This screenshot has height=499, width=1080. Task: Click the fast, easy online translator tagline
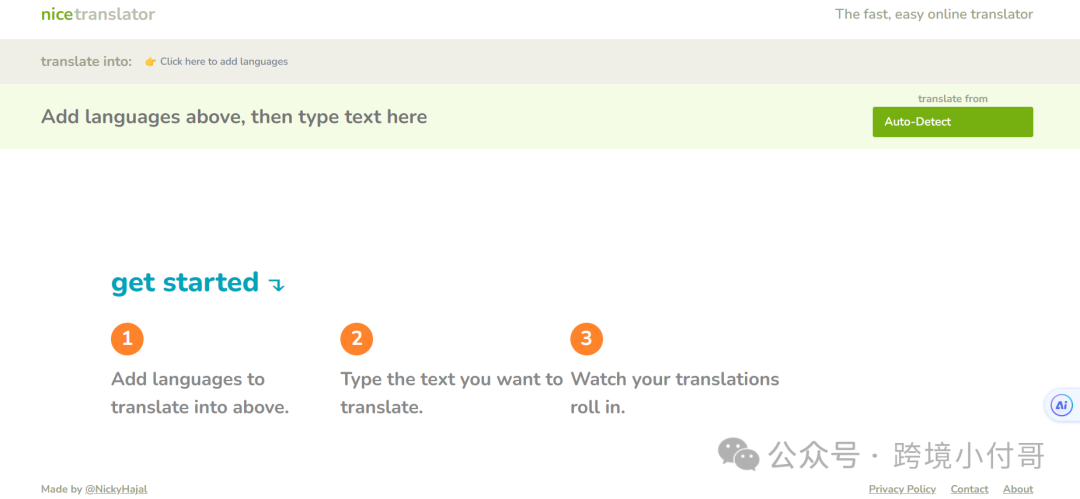click(x=934, y=14)
